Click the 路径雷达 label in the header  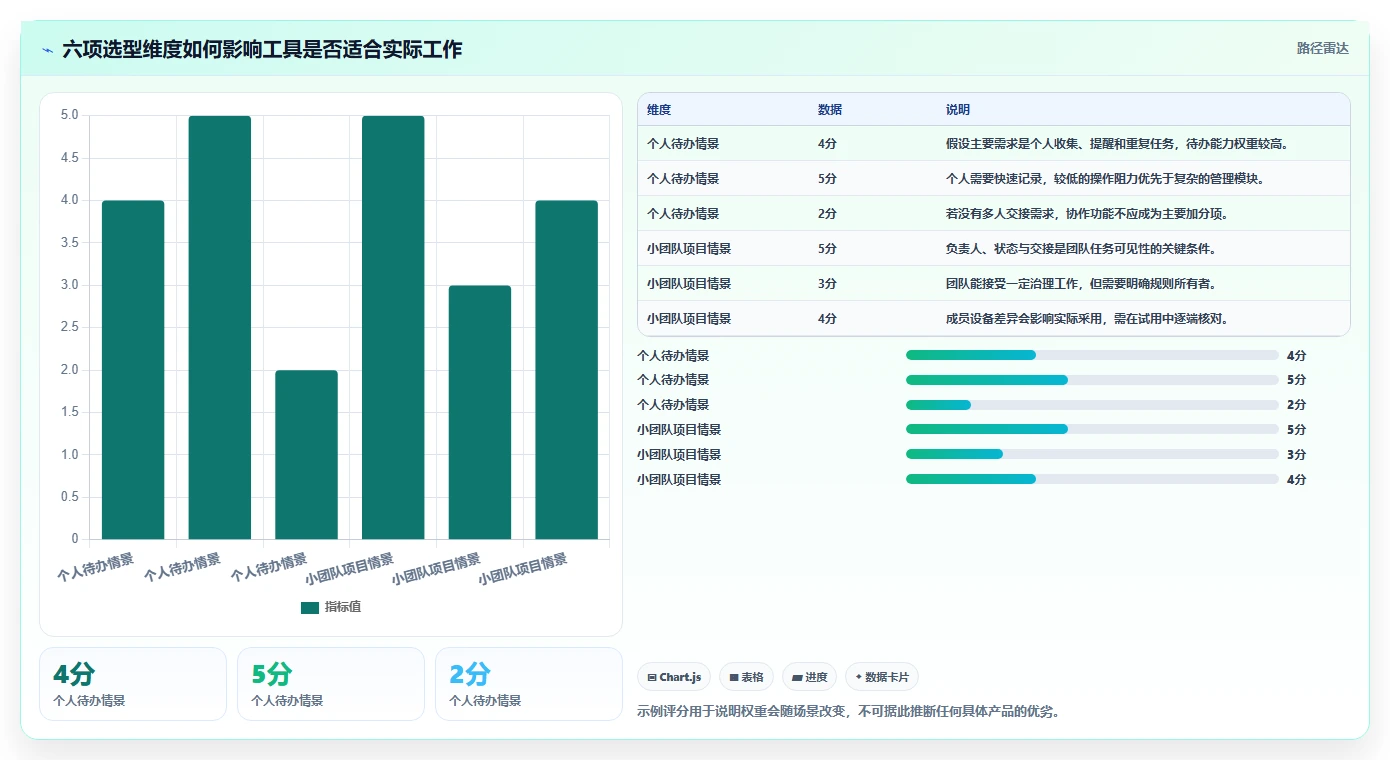[1322, 48]
